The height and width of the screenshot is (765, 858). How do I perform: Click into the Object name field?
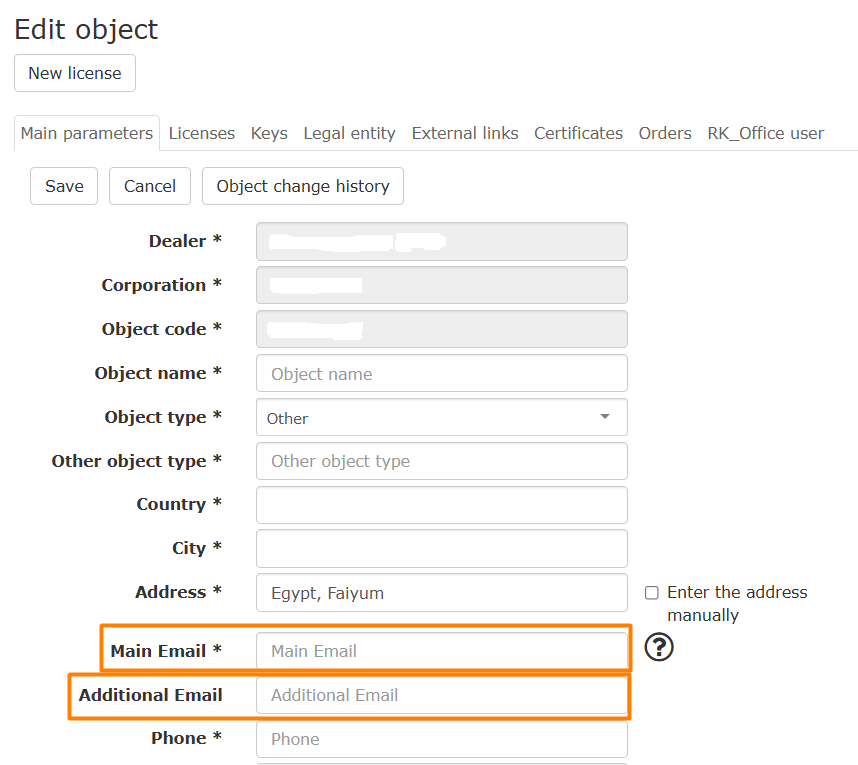click(x=441, y=374)
